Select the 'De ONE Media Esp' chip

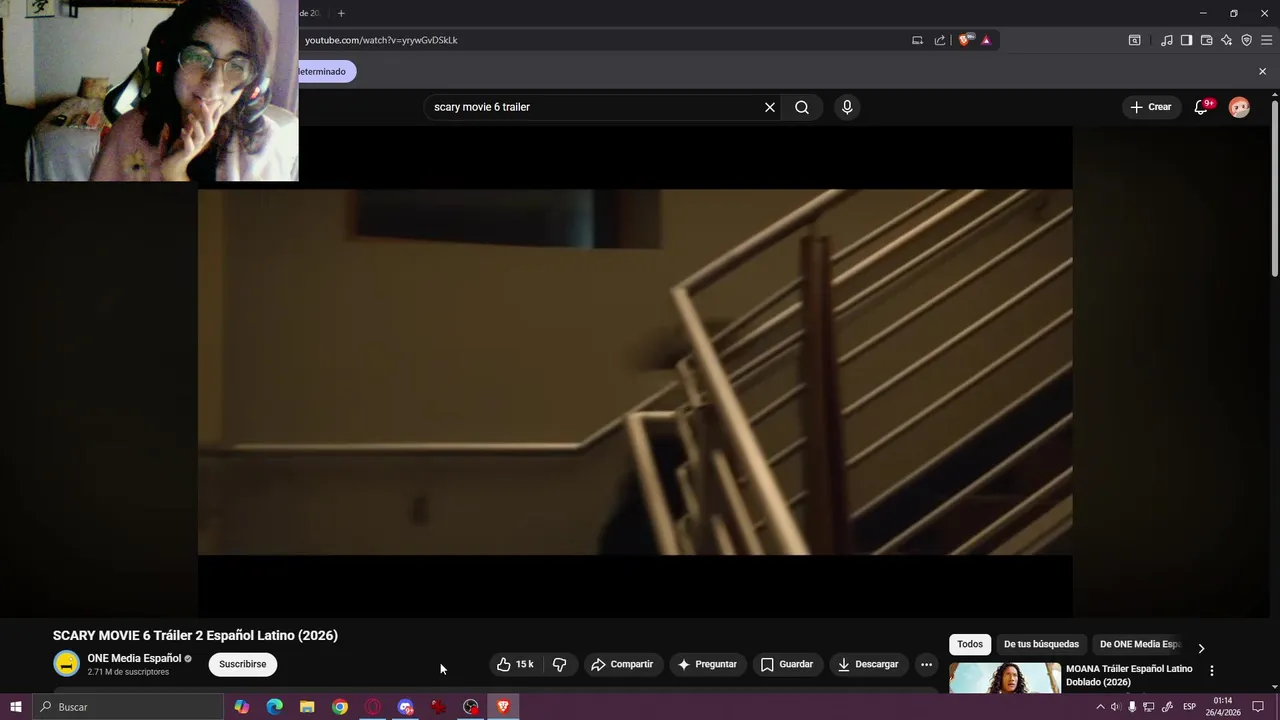(1140, 644)
